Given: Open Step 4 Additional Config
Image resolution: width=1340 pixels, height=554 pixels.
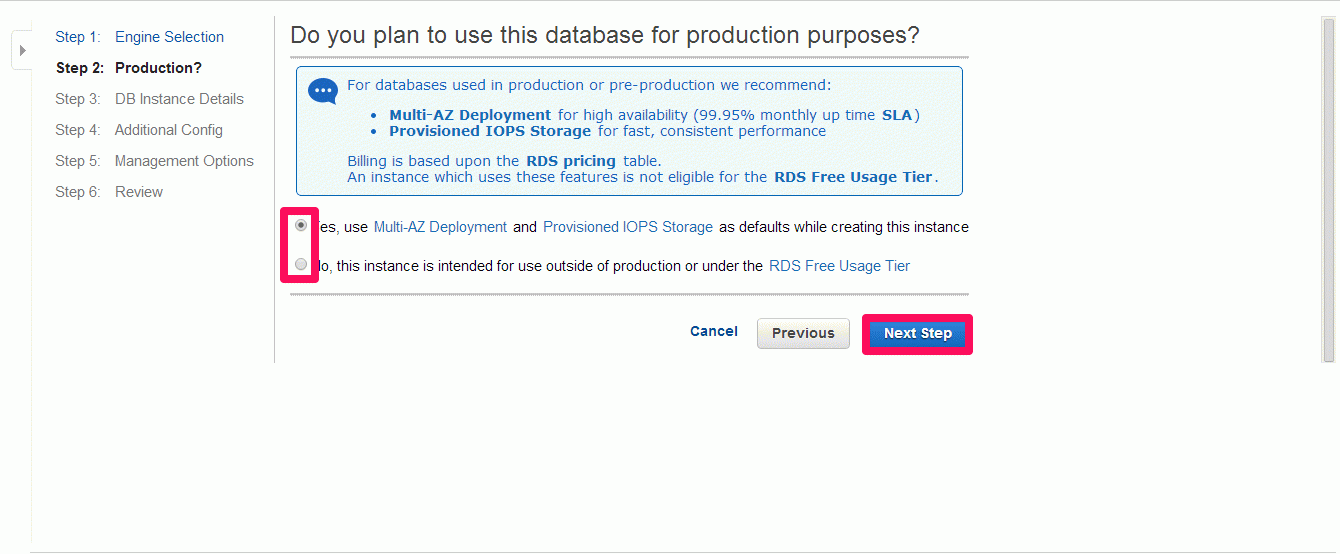Looking at the screenshot, I should point(139,130).
